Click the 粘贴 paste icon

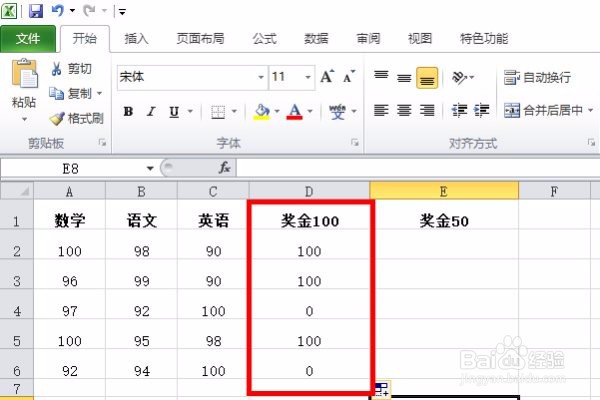click(24, 73)
